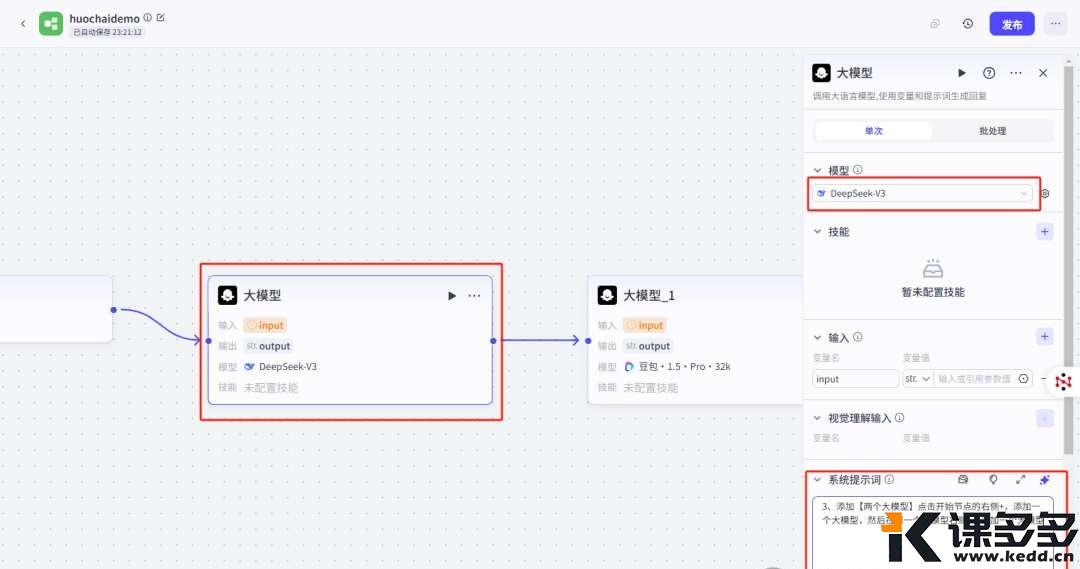Click the 发布 publish button
The image size is (1080, 569).
(x=1012, y=24)
